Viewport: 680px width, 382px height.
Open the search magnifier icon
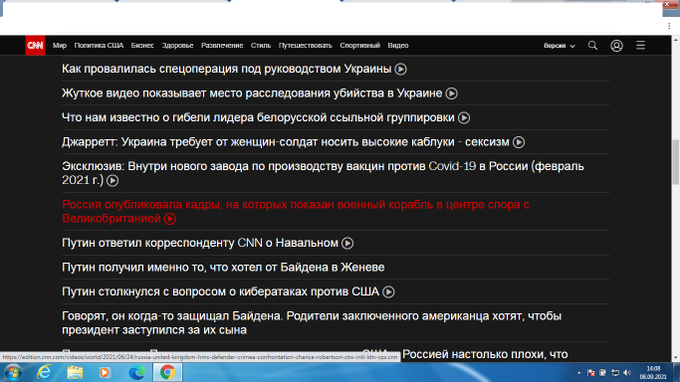click(x=592, y=46)
